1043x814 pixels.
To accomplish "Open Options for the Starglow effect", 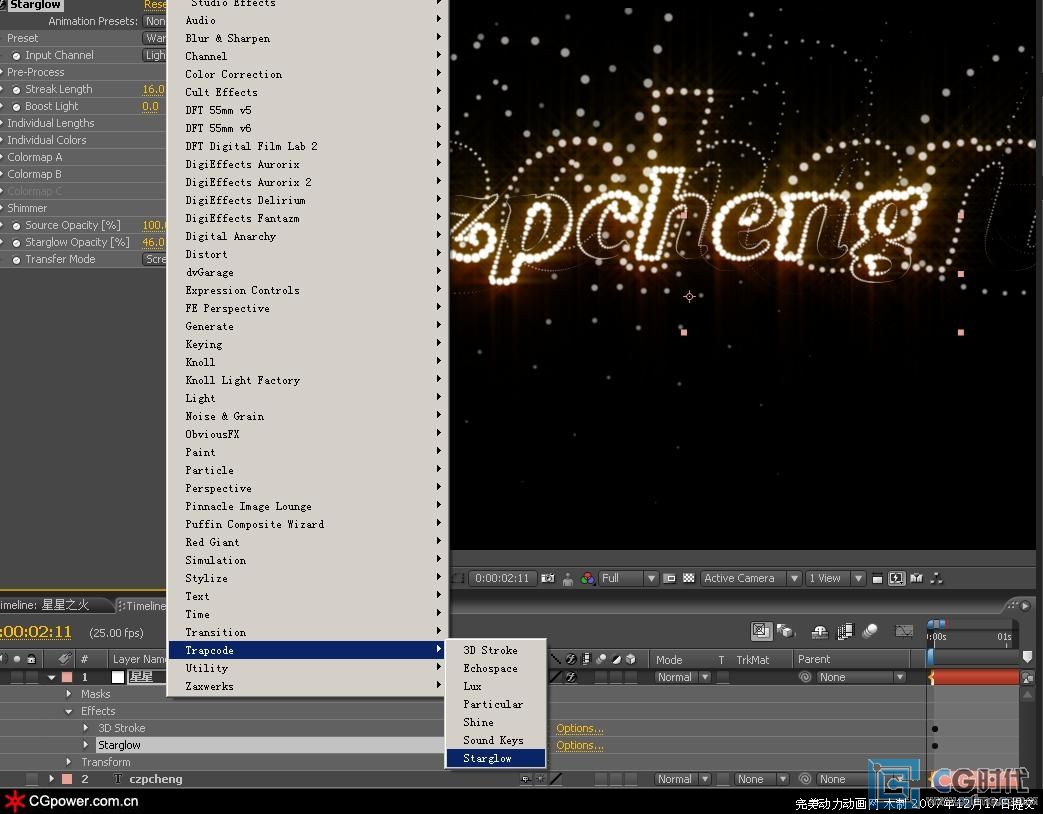I will click(x=580, y=746).
